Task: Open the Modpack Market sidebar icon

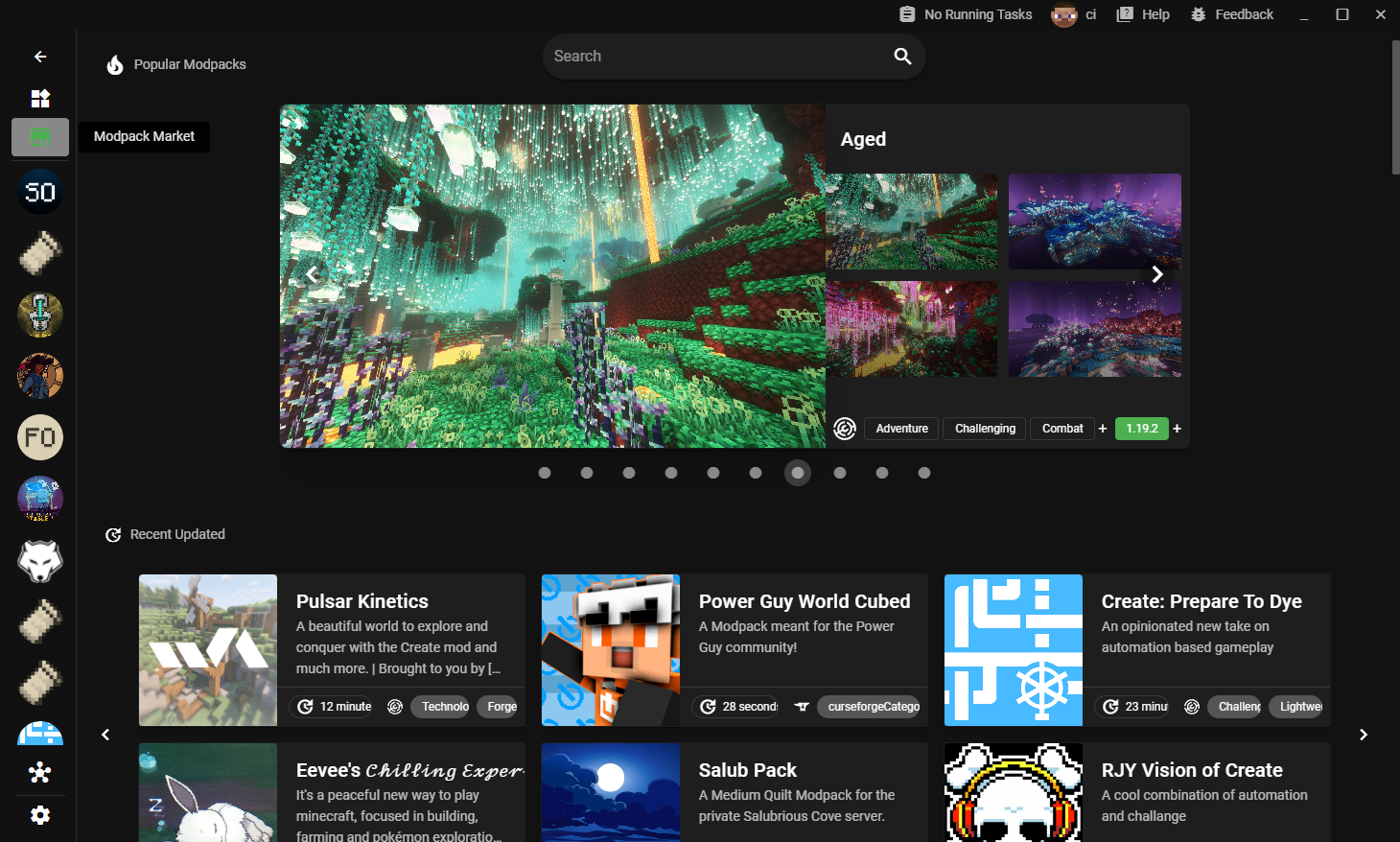Action: click(x=40, y=137)
